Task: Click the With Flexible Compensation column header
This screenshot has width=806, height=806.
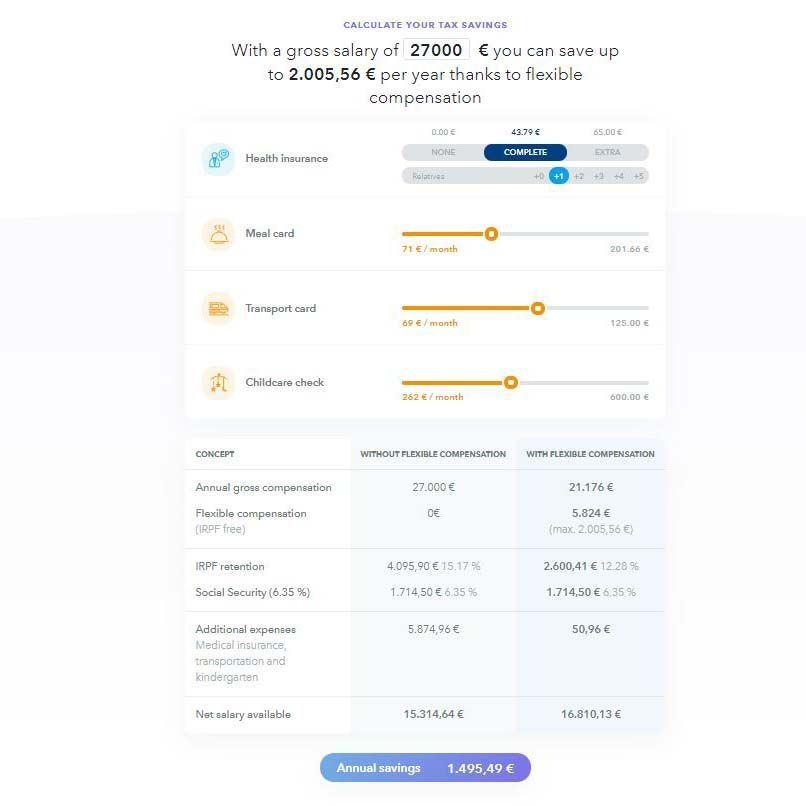Action: click(x=590, y=454)
